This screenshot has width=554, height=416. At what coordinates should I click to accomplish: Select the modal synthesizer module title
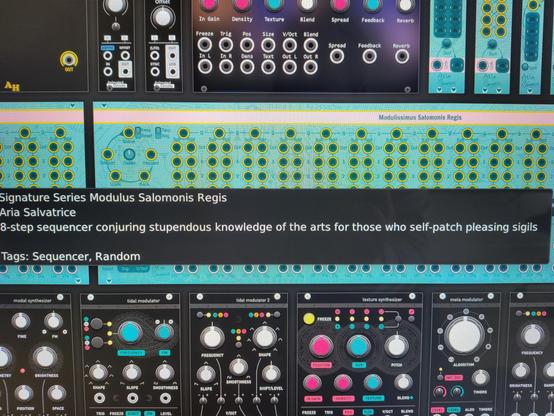pos(33,301)
